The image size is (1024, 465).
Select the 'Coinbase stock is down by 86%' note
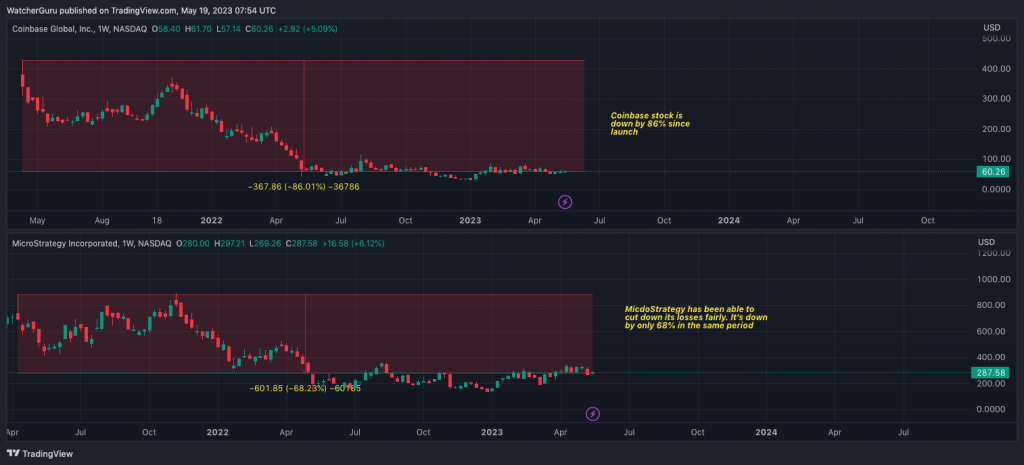click(650, 123)
